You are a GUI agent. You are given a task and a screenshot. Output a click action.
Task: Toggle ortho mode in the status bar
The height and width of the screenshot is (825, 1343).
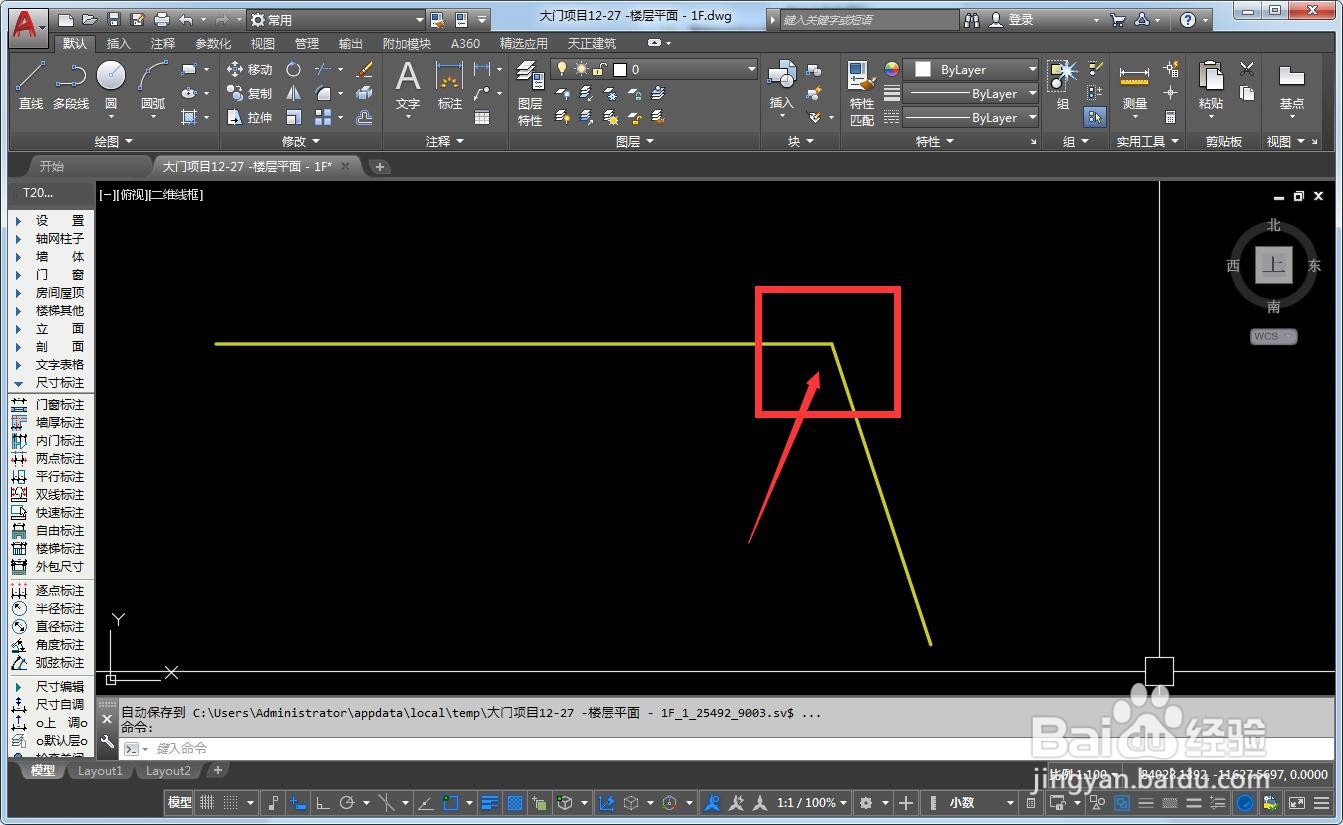coord(323,802)
